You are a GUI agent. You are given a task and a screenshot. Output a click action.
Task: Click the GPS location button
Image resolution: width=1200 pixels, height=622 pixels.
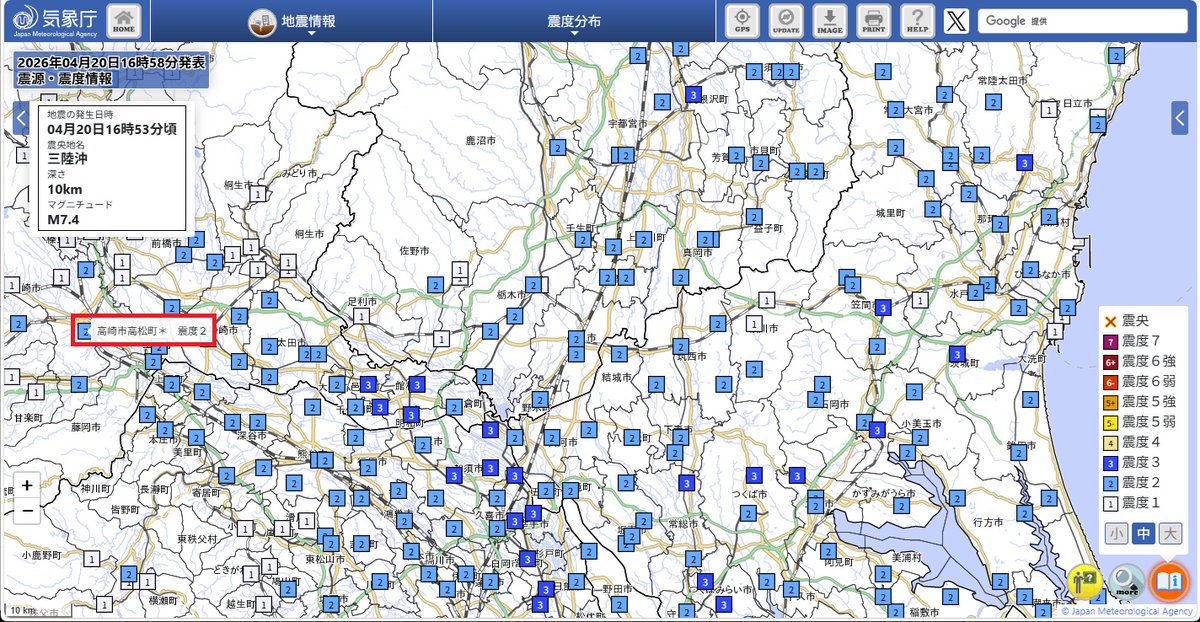(x=743, y=20)
